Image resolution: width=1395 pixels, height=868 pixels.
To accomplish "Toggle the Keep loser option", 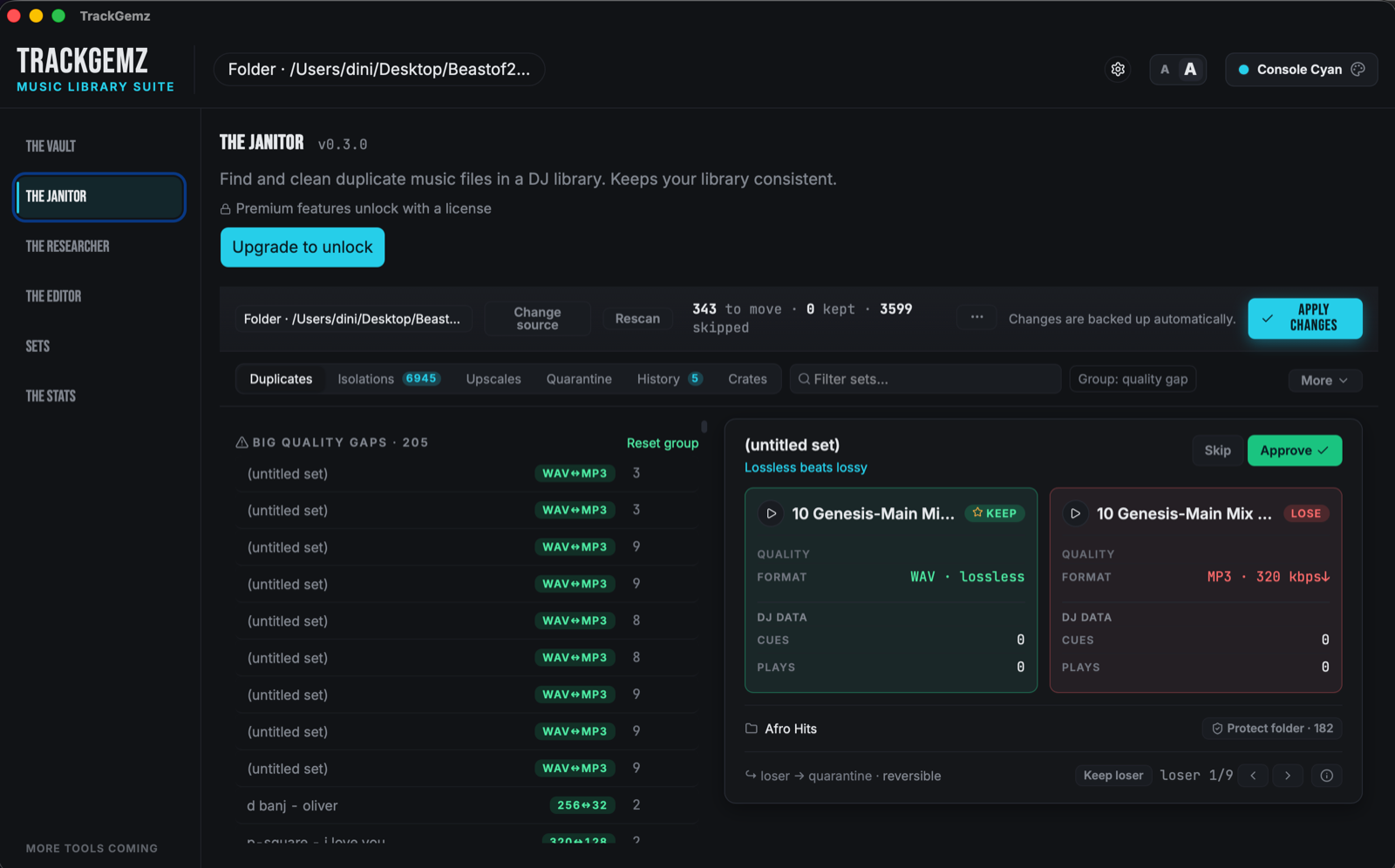I will point(1113,776).
